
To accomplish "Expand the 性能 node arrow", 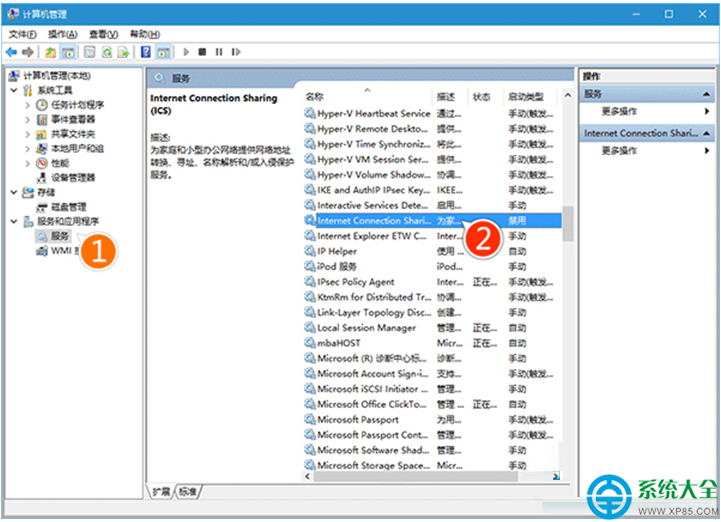I will pos(28,164).
